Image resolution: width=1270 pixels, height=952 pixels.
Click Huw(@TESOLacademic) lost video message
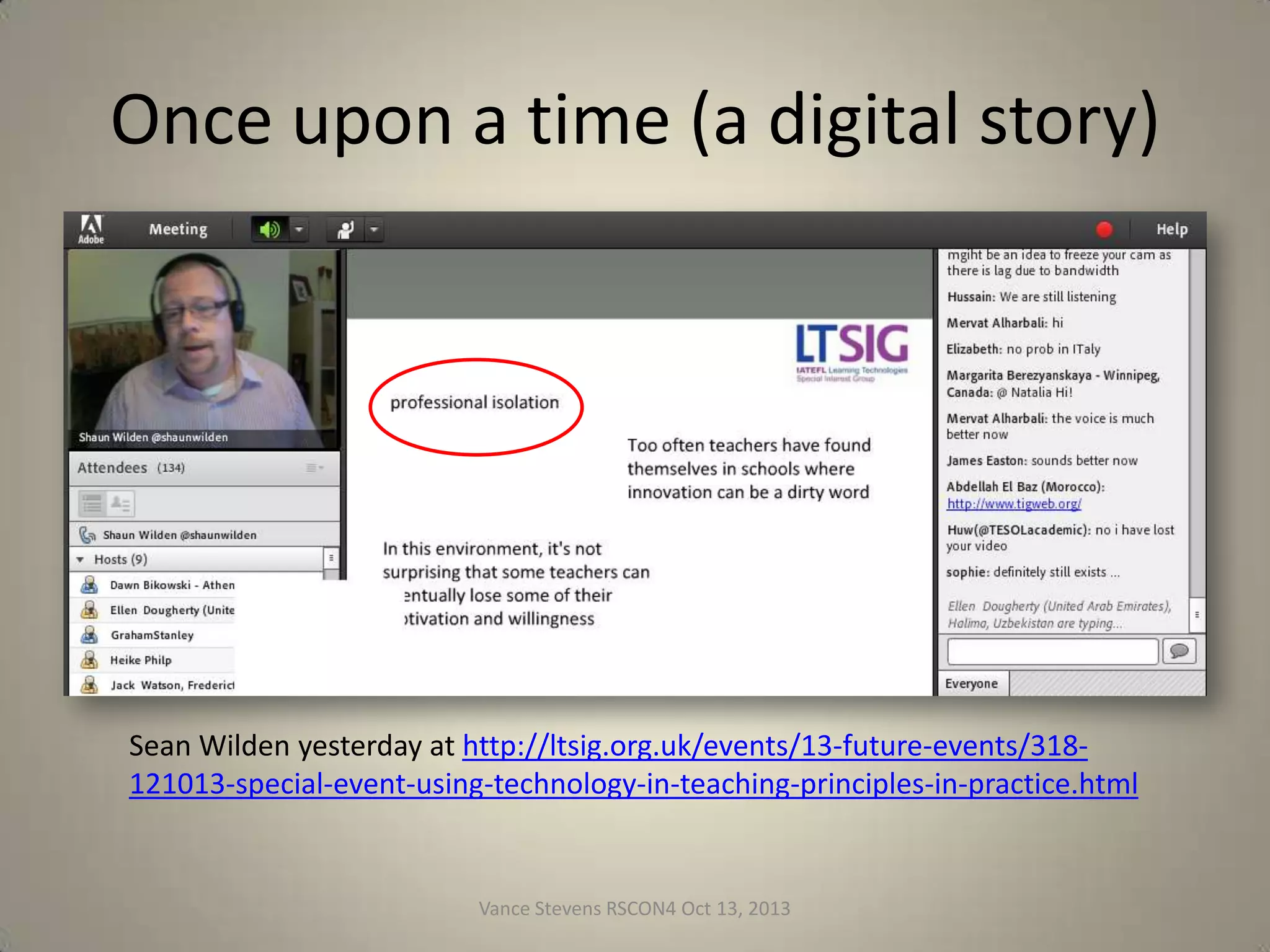point(1060,537)
